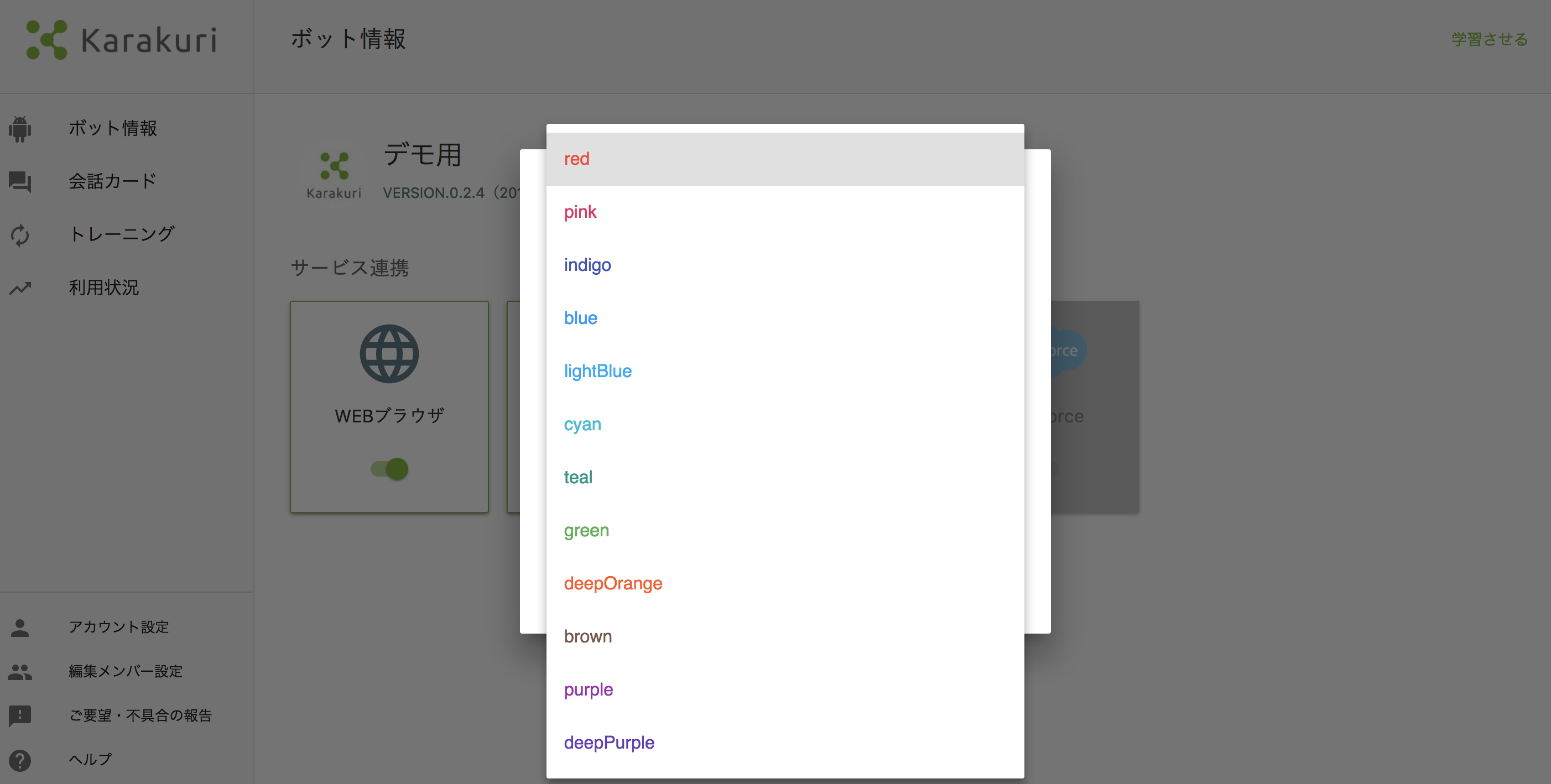Viewport: 1551px width, 784px height.
Task: Click the usage status trend icon
Action: coord(20,288)
